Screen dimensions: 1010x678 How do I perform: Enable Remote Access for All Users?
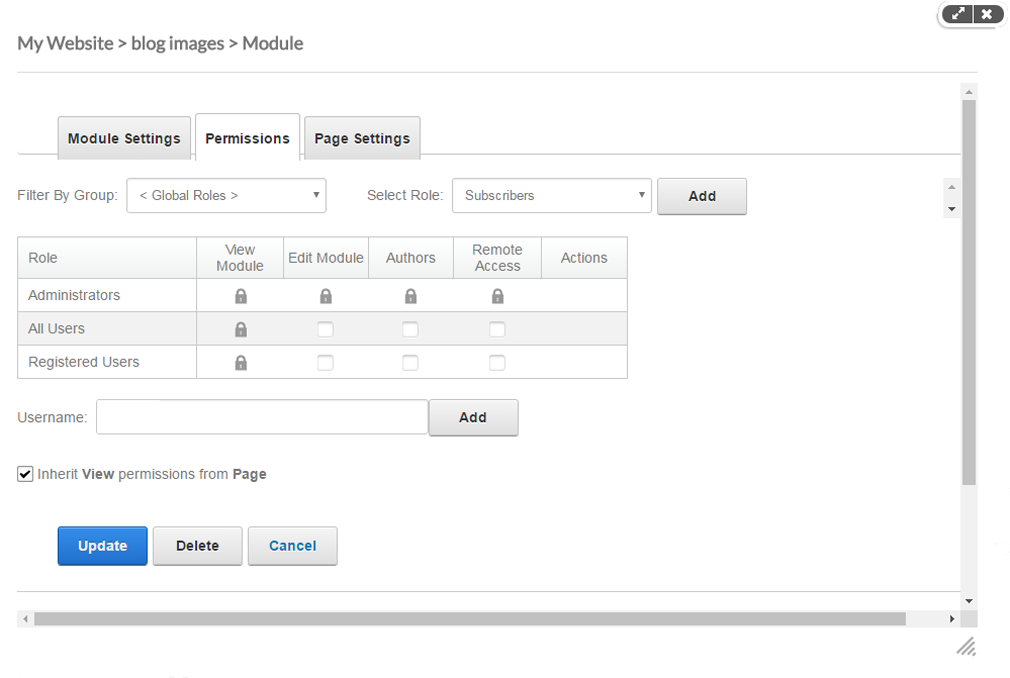(x=497, y=329)
